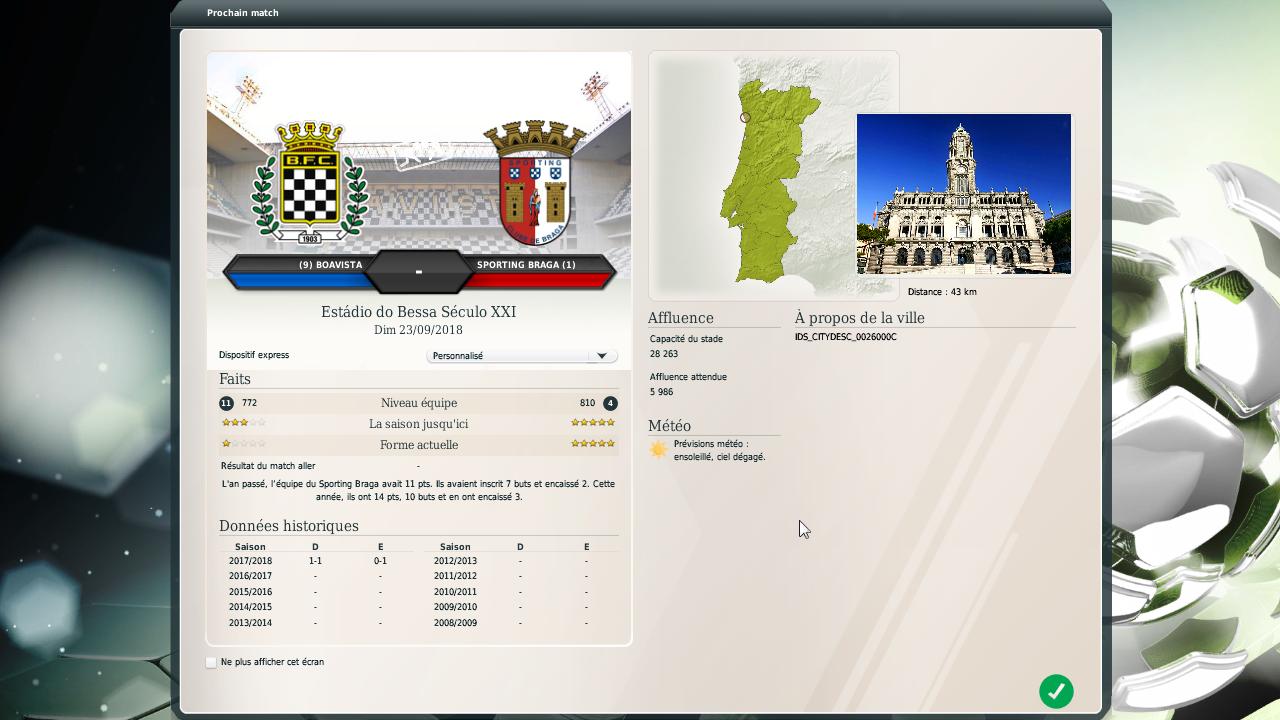This screenshot has height=720, width=1280.
Task: Click the 'Affluence' section heading
Action: (x=681, y=318)
